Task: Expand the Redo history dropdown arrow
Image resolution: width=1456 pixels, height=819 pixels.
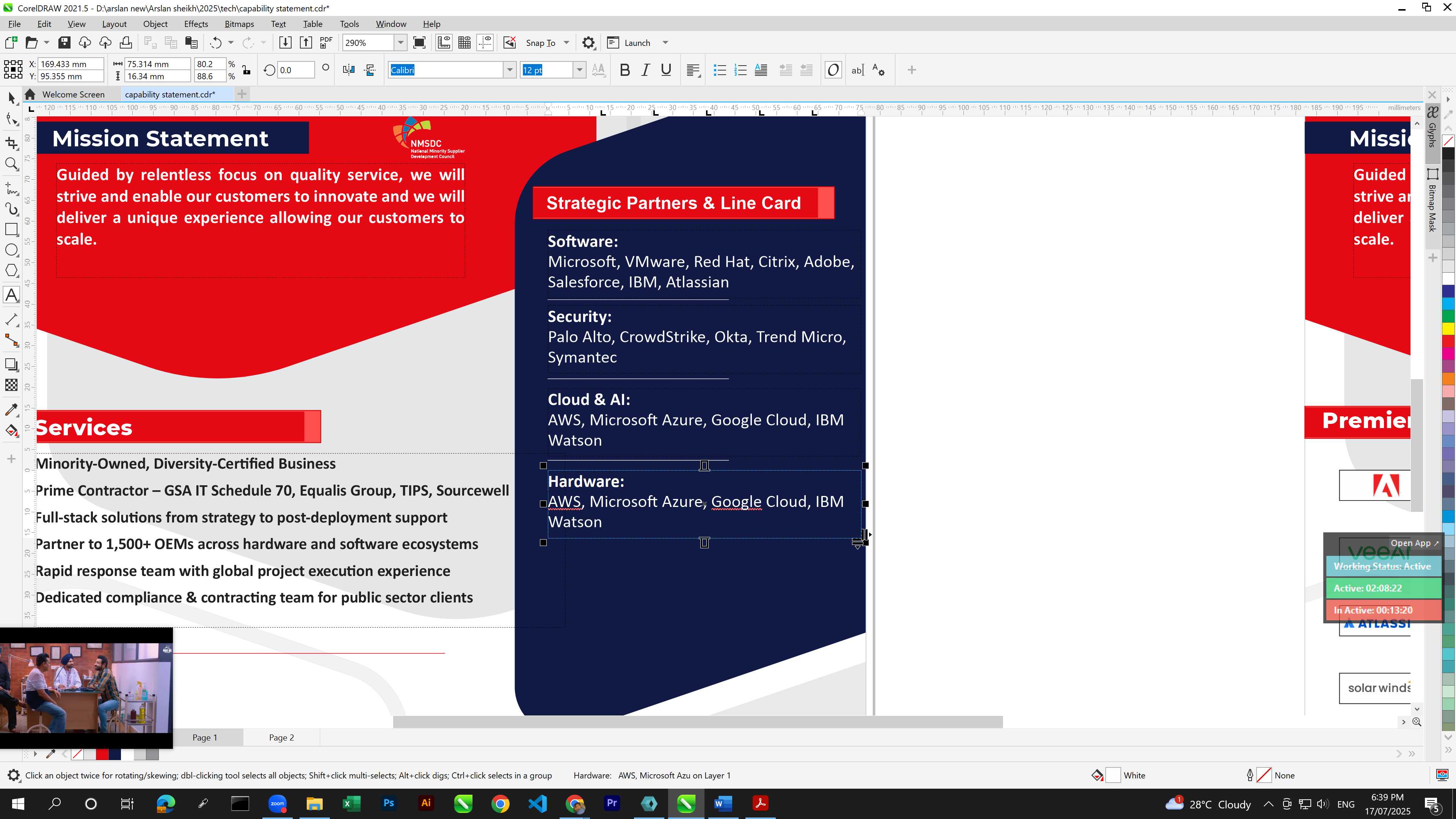Action: click(x=263, y=42)
